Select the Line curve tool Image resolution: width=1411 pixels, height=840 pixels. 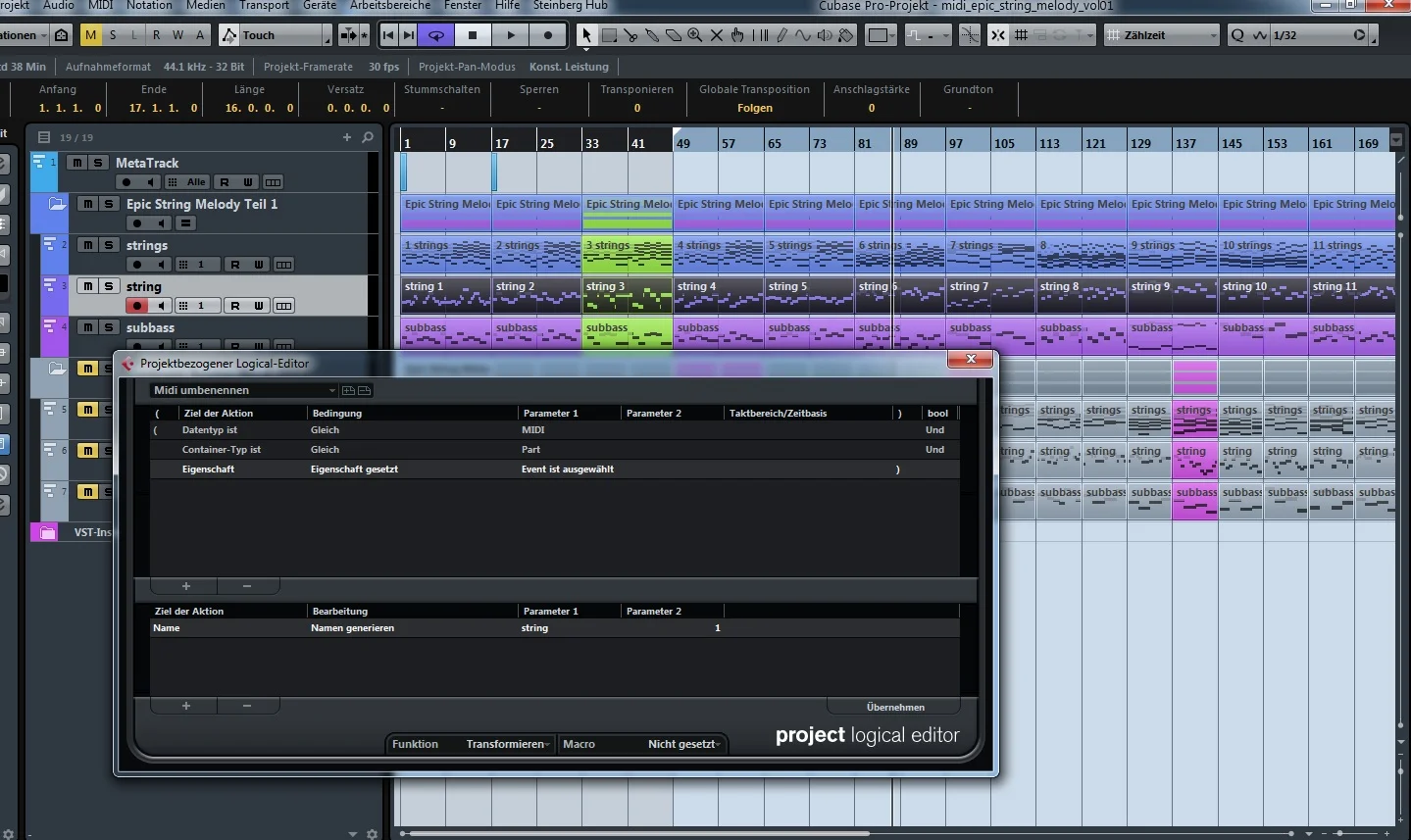click(803, 35)
